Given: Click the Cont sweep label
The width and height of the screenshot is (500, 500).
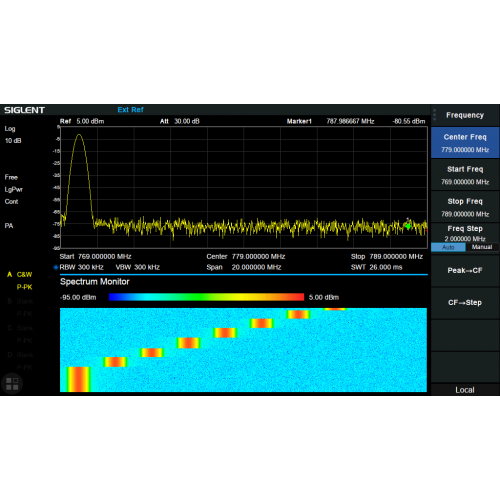Looking at the screenshot, I should pos(11,202).
